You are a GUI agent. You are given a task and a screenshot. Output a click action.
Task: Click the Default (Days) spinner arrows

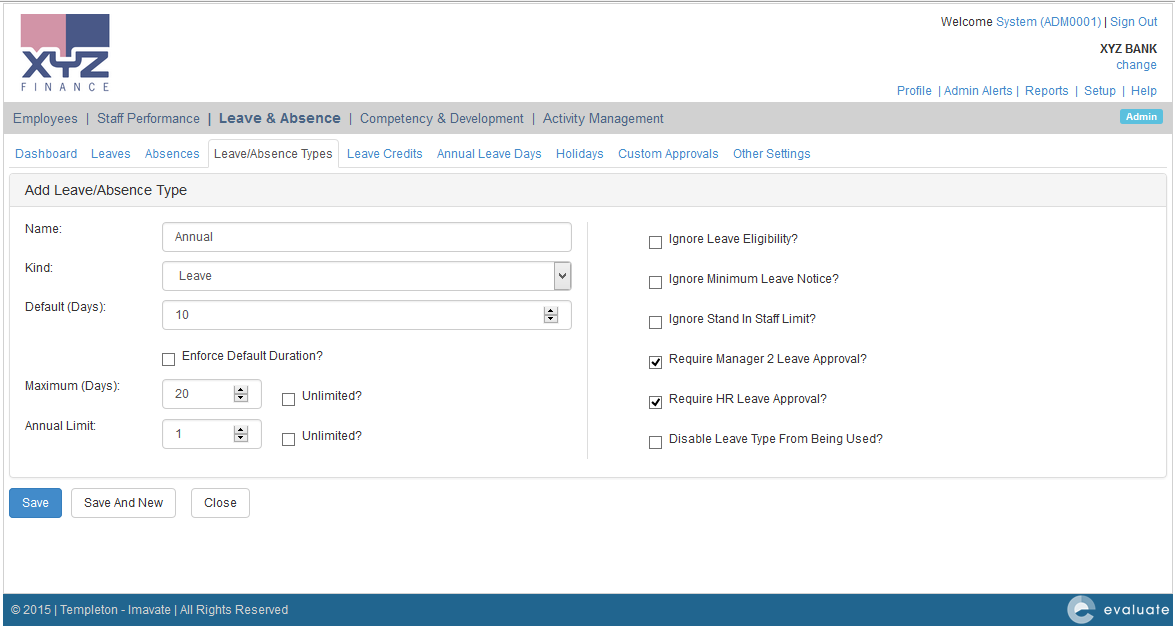tap(550, 315)
